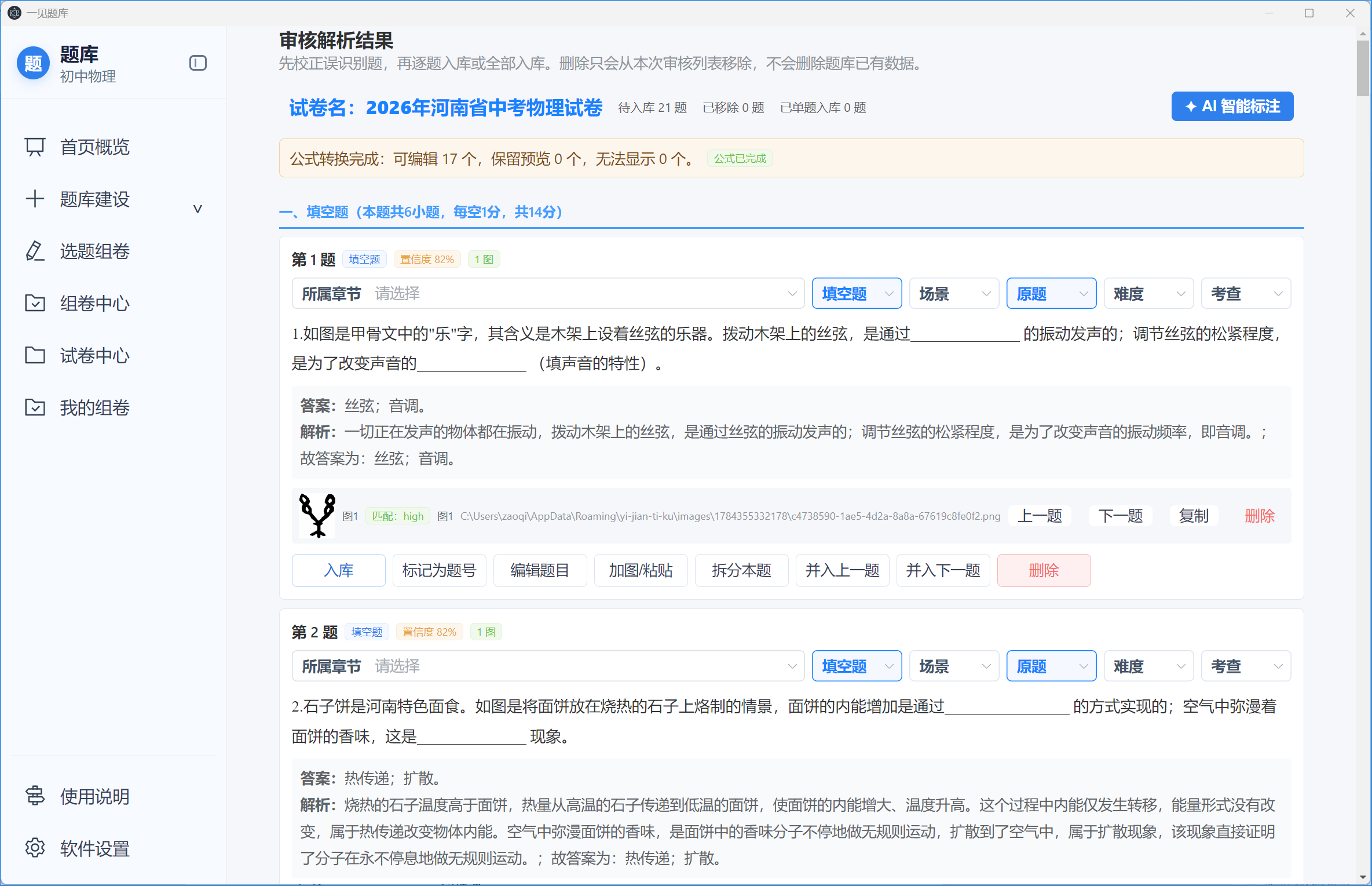Open 难度 dropdown in question 2
Image resolution: width=1372 pixels, height=886 pixels.
pyautogui.click(x=1148, y=666)
